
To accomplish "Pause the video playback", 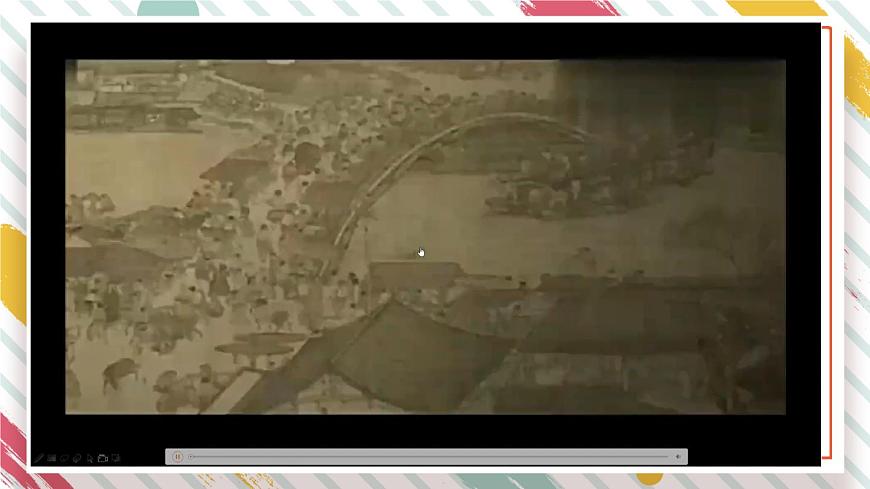I will [177, 457].
